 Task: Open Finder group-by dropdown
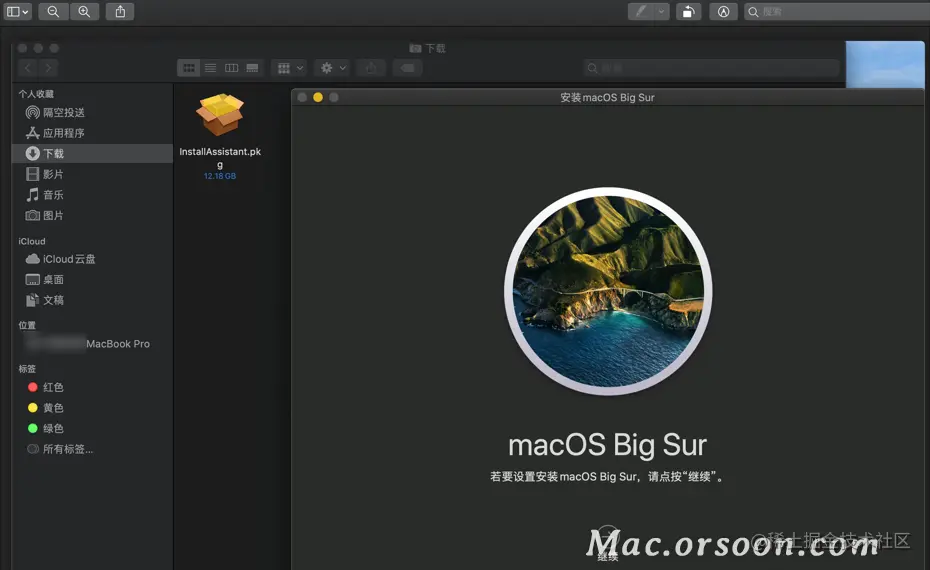pos(289,68)
